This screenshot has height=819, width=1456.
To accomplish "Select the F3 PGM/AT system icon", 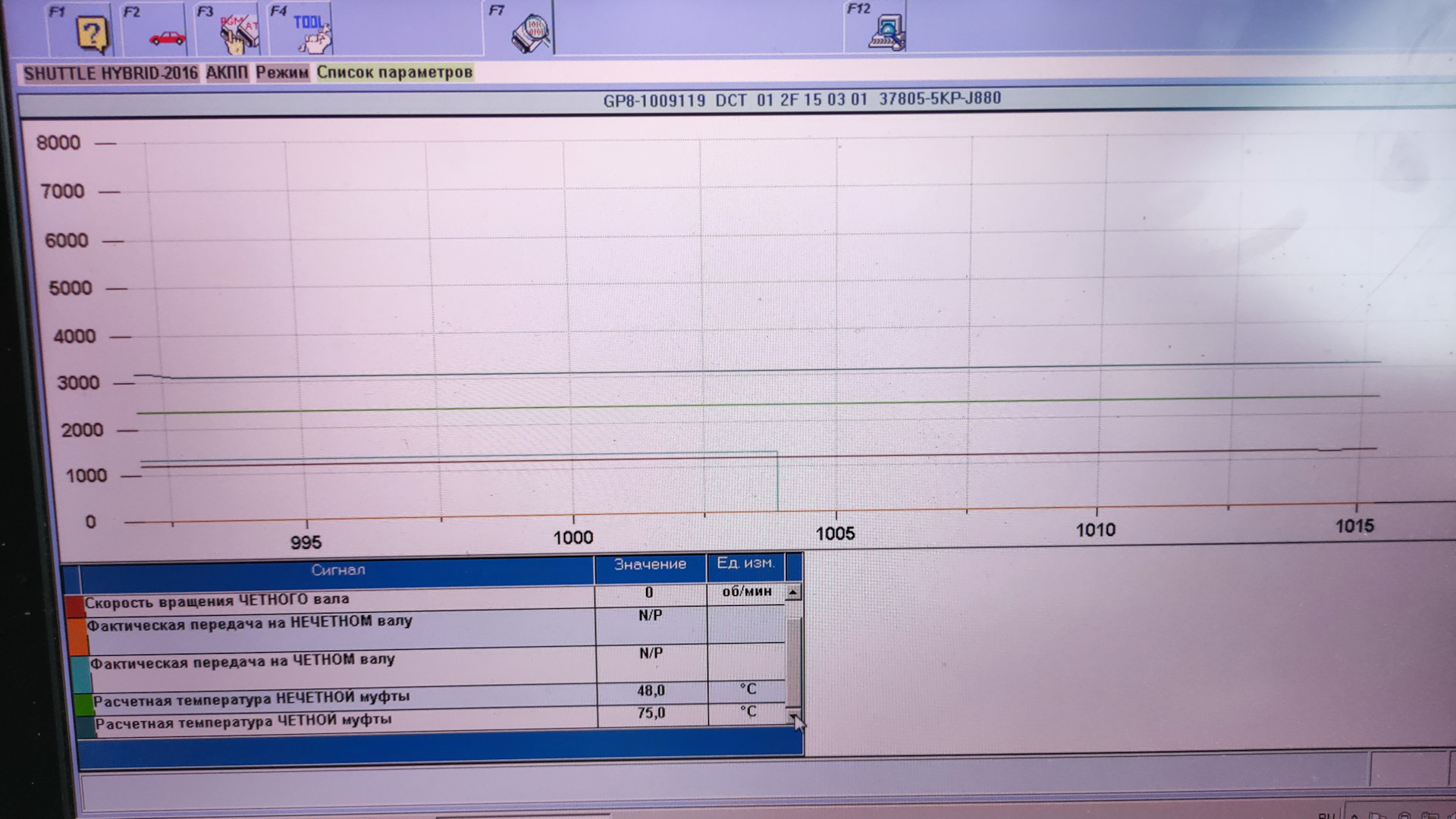I will point(240,35).
